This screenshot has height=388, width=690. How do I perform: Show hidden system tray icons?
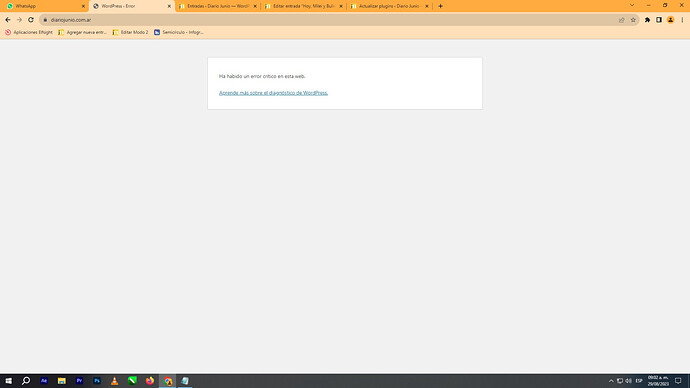pyautogui.click(x=611, y=381)
